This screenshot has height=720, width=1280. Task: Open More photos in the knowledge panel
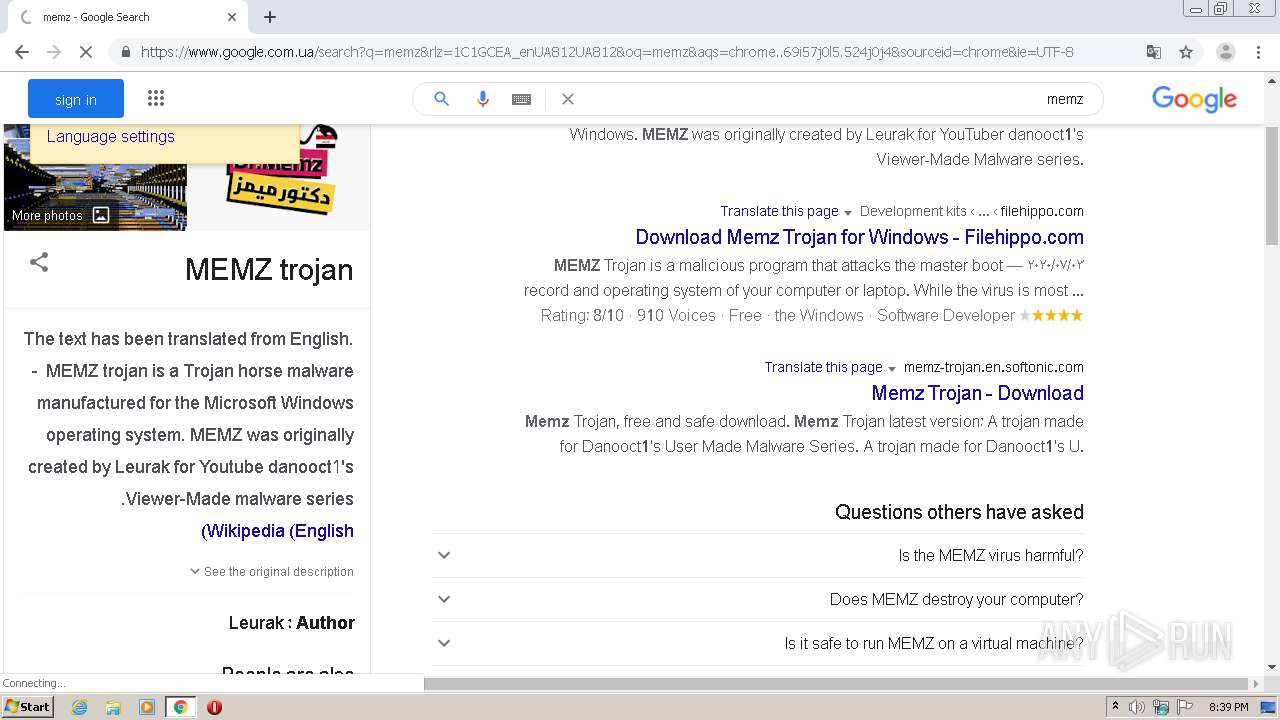coord(61,215)
